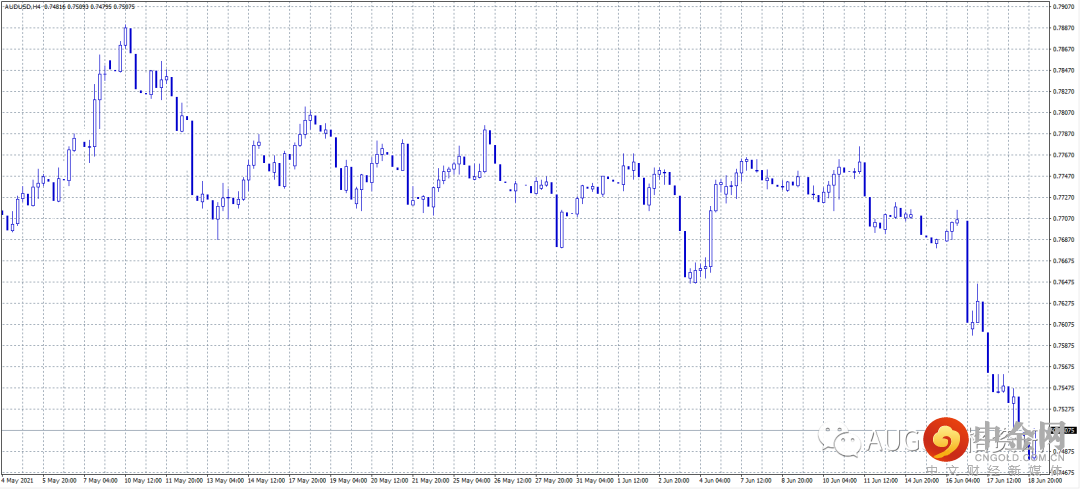The height and width of the screenshot is (489, 1080).
Task: Click the WeChat bubble watermark icon
Action: coord(841,440)
